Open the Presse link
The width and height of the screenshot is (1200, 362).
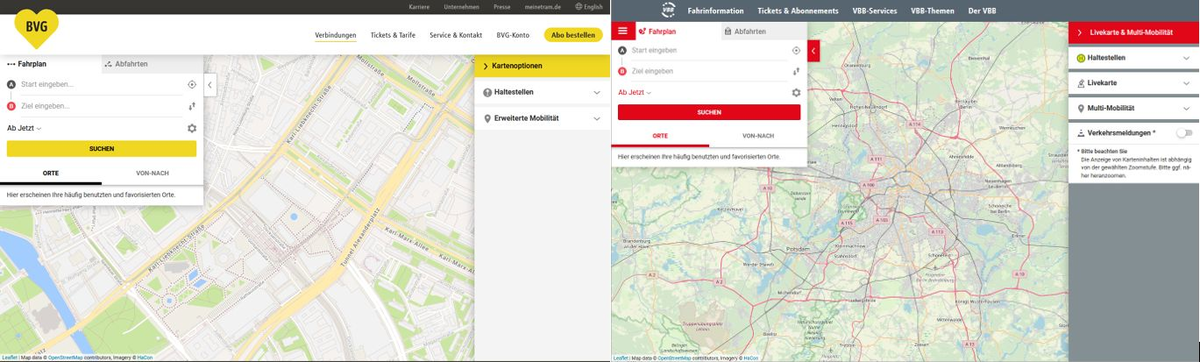click(x=501, y=7)
